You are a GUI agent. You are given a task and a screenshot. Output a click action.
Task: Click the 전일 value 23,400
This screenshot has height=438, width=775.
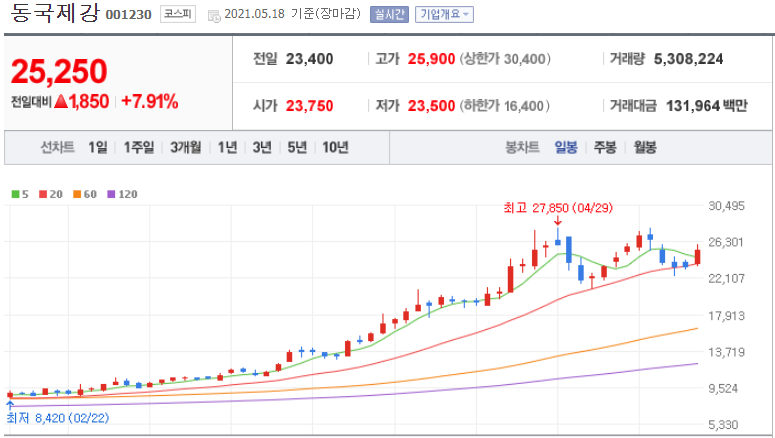tap(309, 59)
